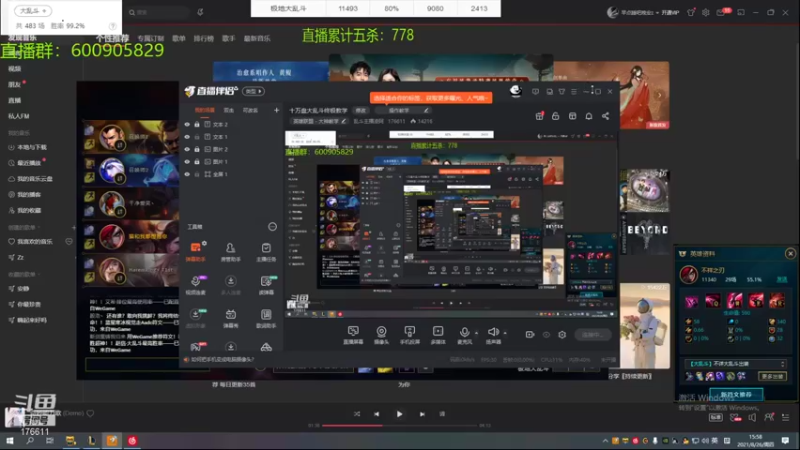This screenshot has height=450, width=800.
Task: Open the 视频连麦 tool
Action: 195,285
